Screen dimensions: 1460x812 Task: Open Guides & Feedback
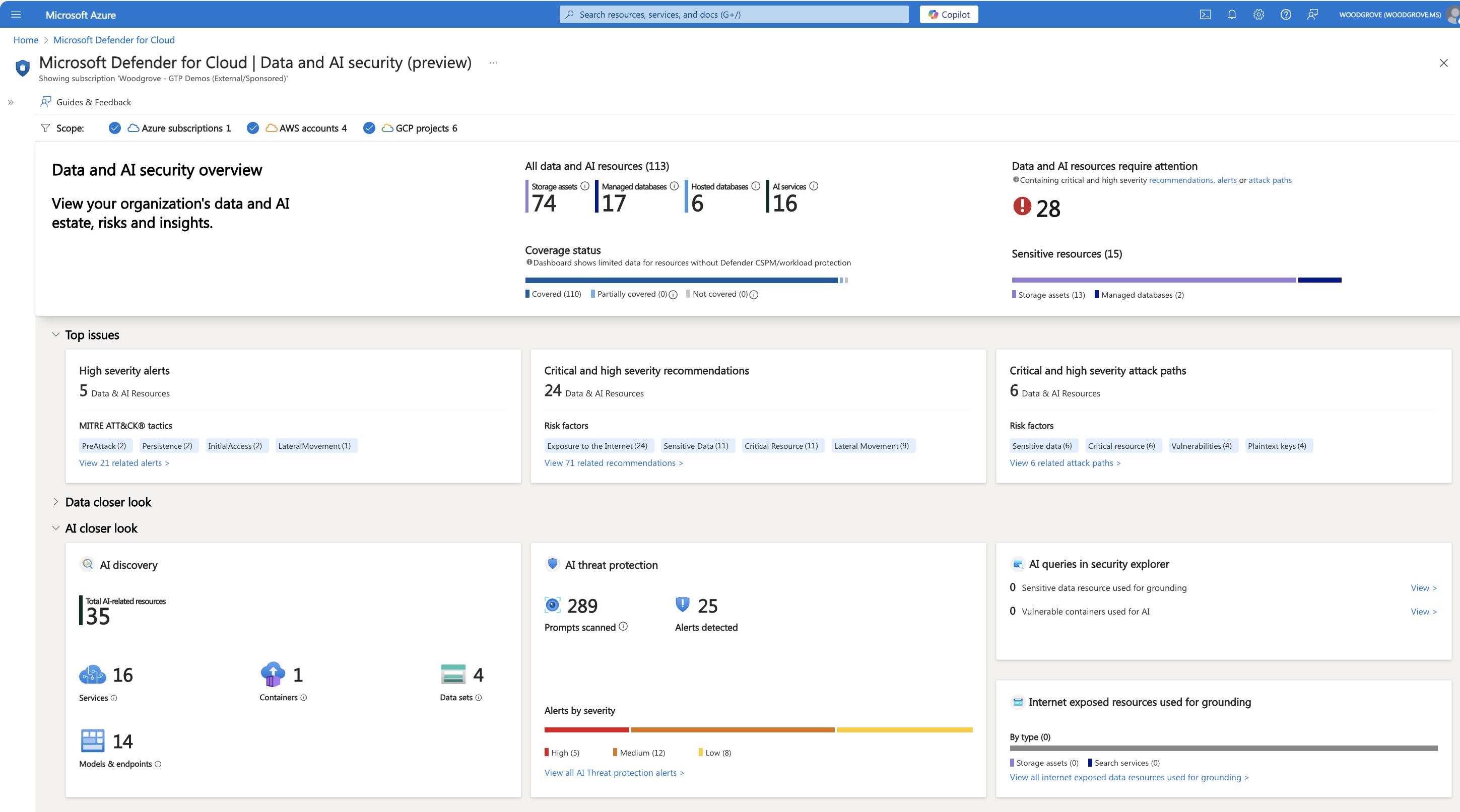click(x=86, y=102)
